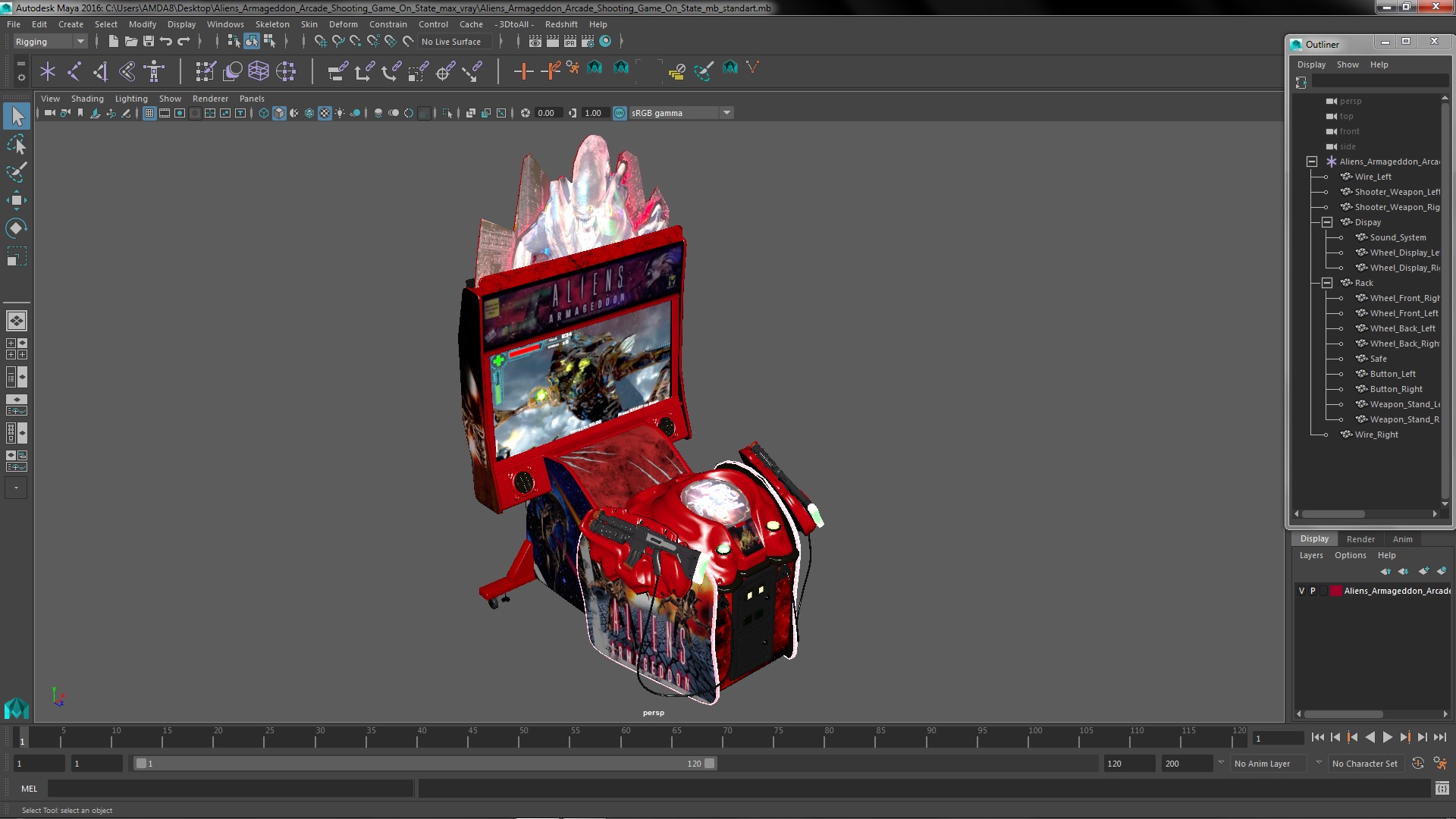Image resolution: width=1456 pixels, height=819 pixels.
Task: Open the No Character Set dropdown
Action: coord(1366,764)
